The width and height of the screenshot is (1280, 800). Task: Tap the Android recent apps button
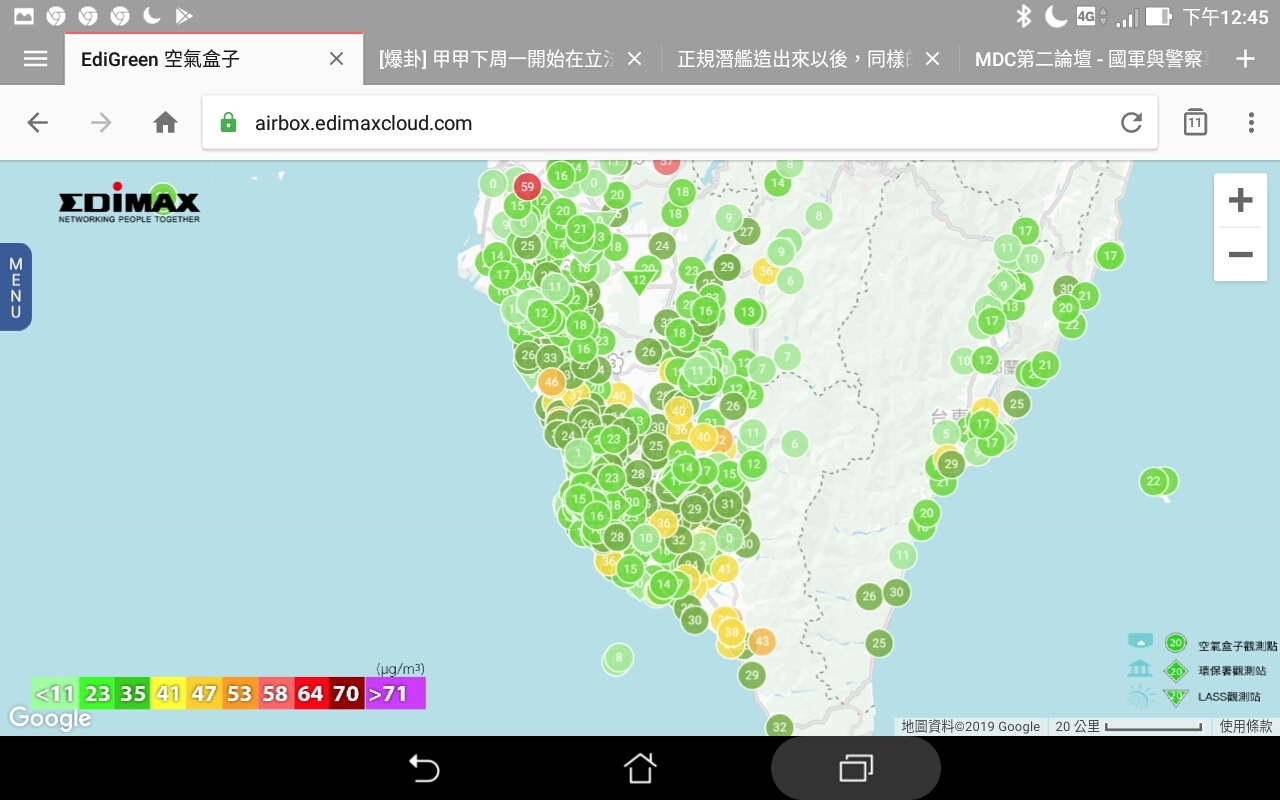pyautogui.click(x=856, y=768)
